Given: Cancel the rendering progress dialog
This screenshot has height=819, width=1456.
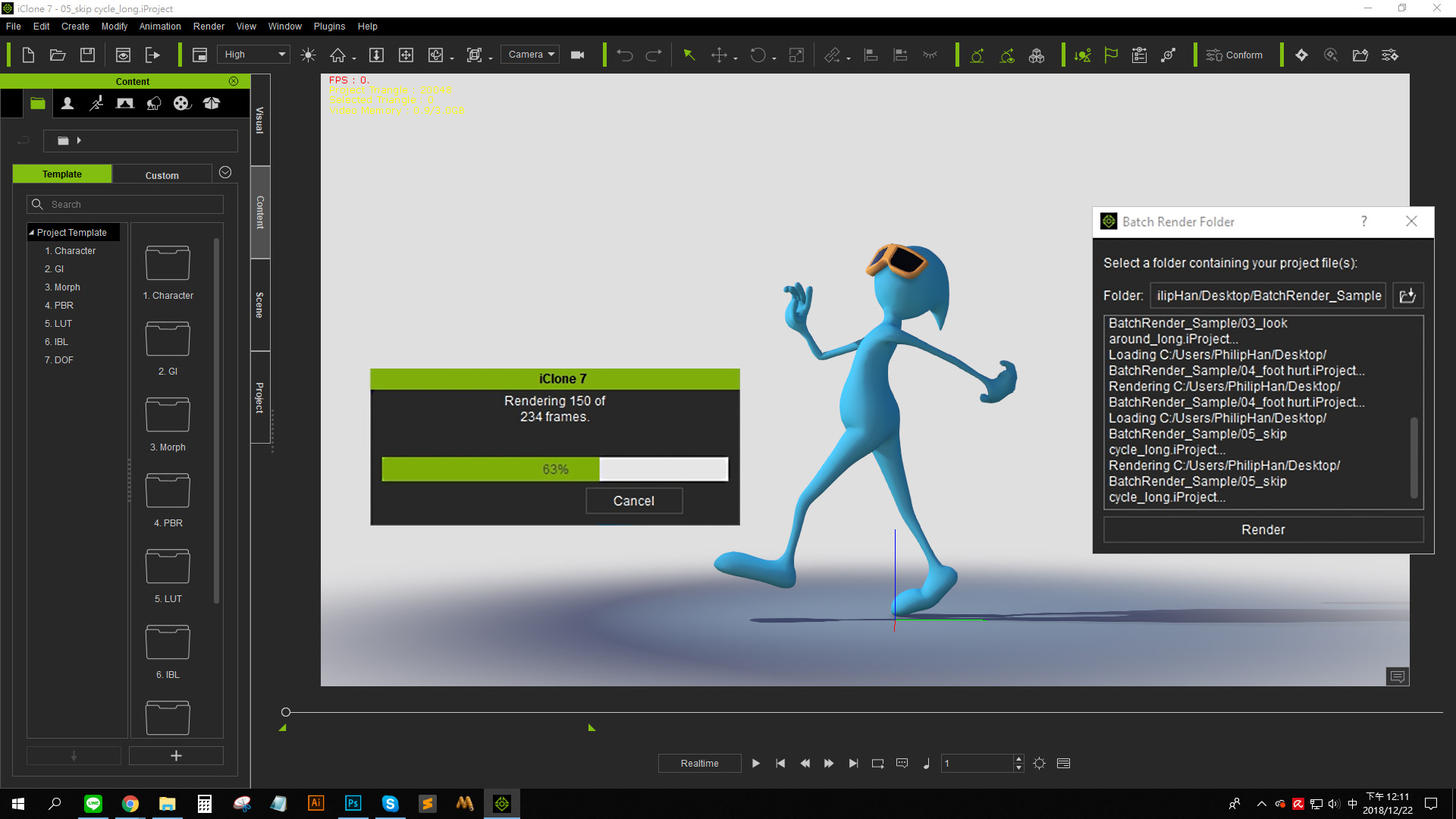Looking at the screenshot, I should [633, 500].
